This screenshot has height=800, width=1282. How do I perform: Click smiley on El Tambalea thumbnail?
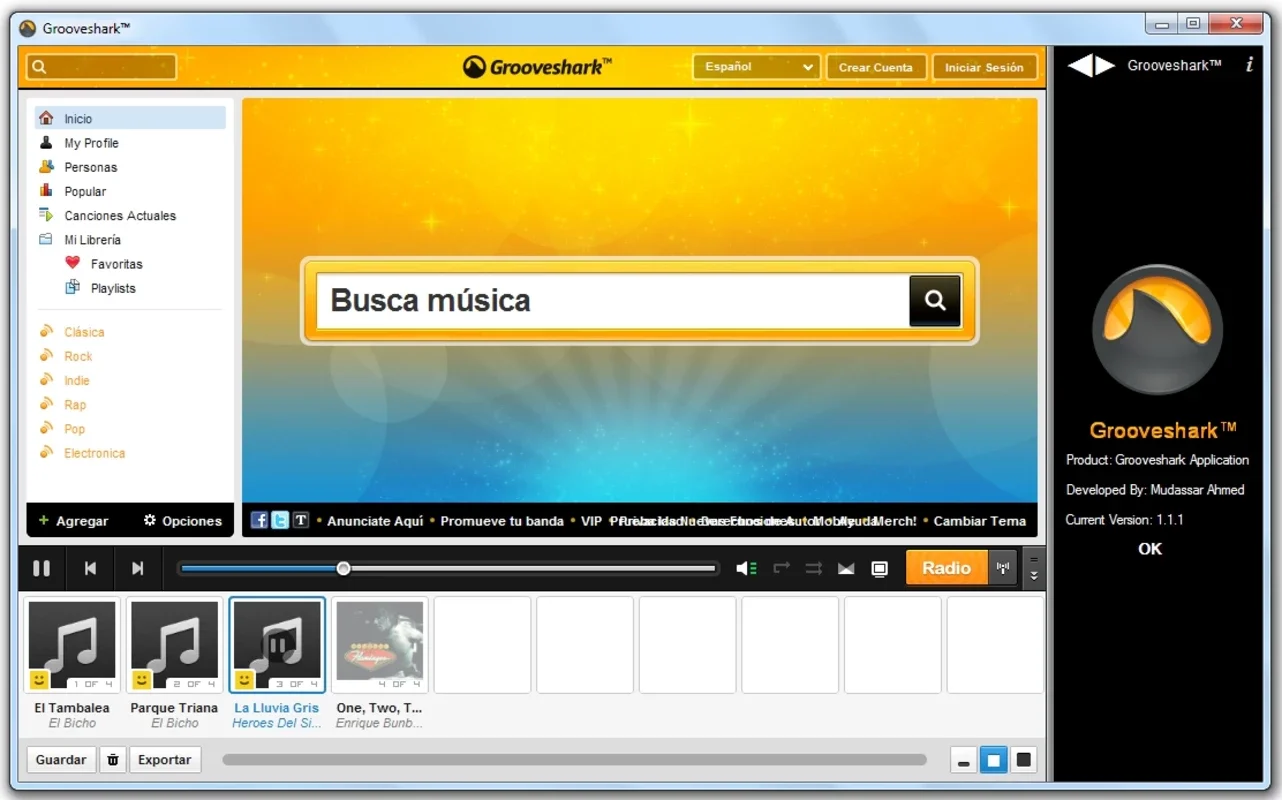coord(39,680)
